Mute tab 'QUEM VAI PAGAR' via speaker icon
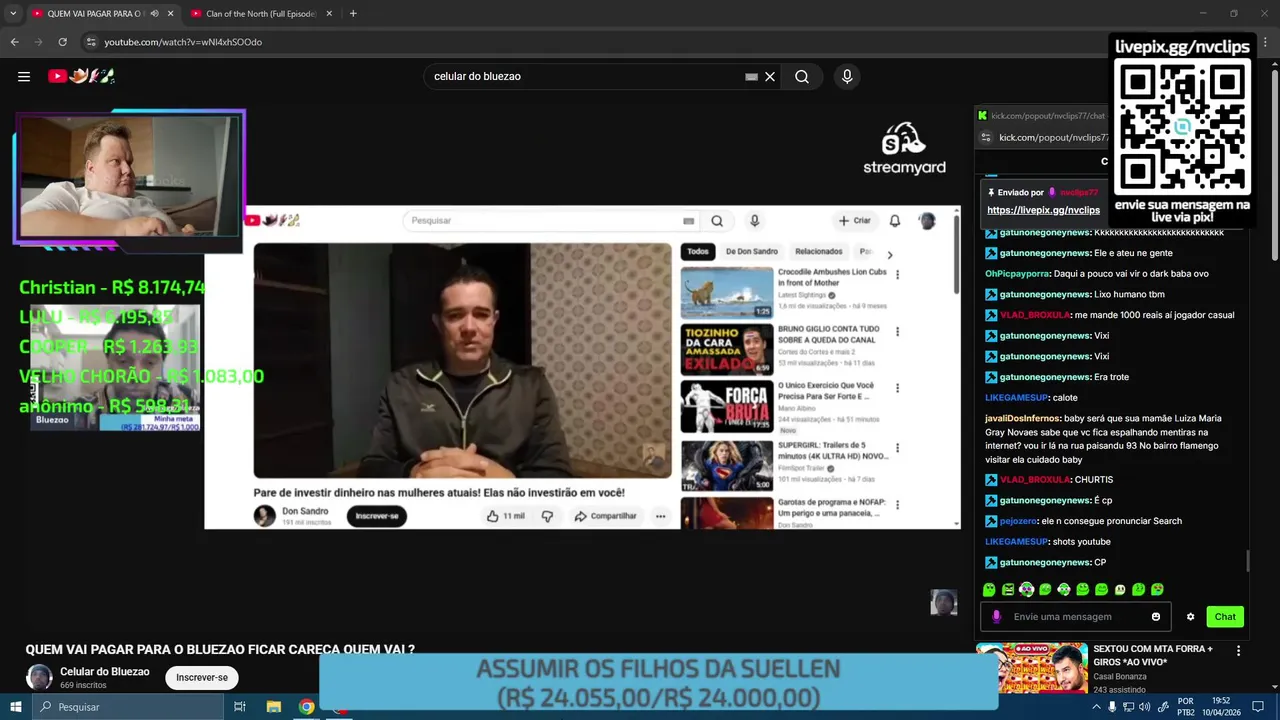The image size is (1280, 720). click(x=154, y=14)
